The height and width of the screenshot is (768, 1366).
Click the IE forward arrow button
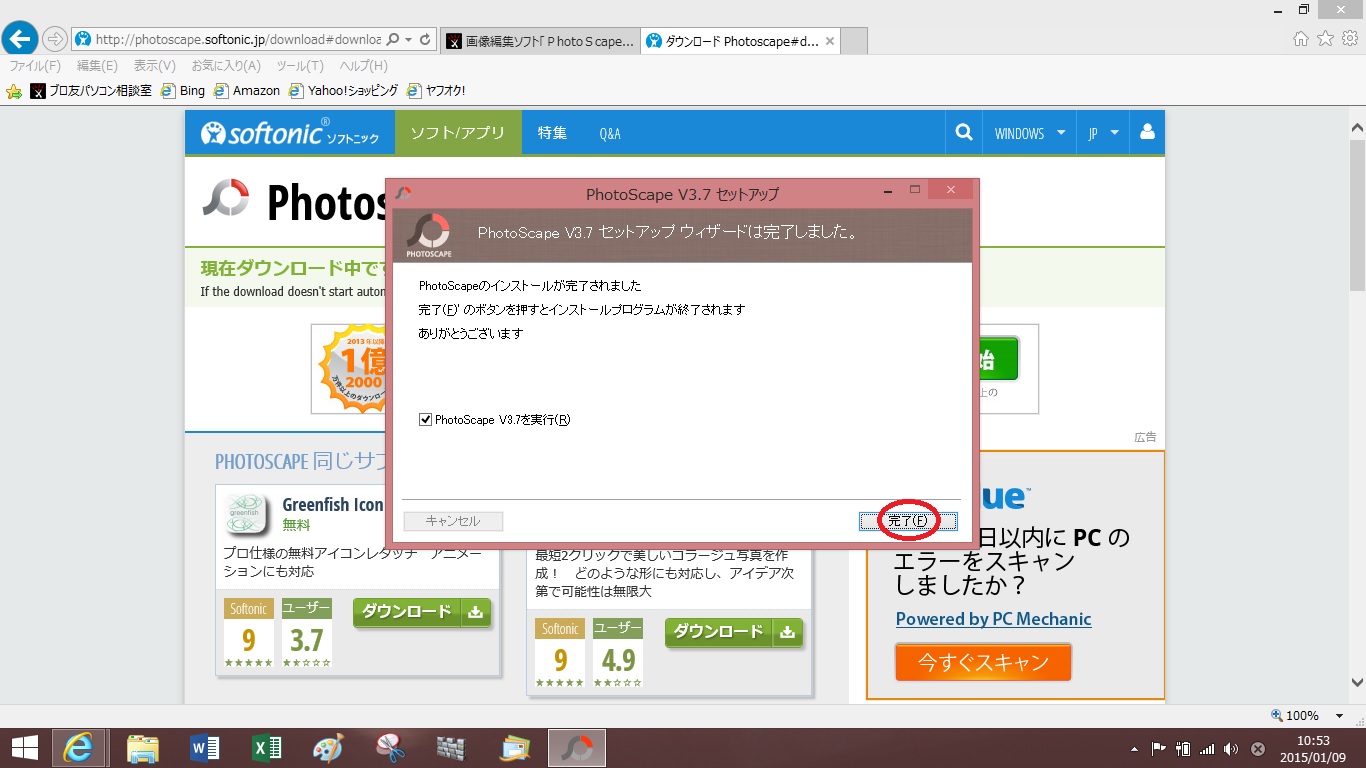54,39
